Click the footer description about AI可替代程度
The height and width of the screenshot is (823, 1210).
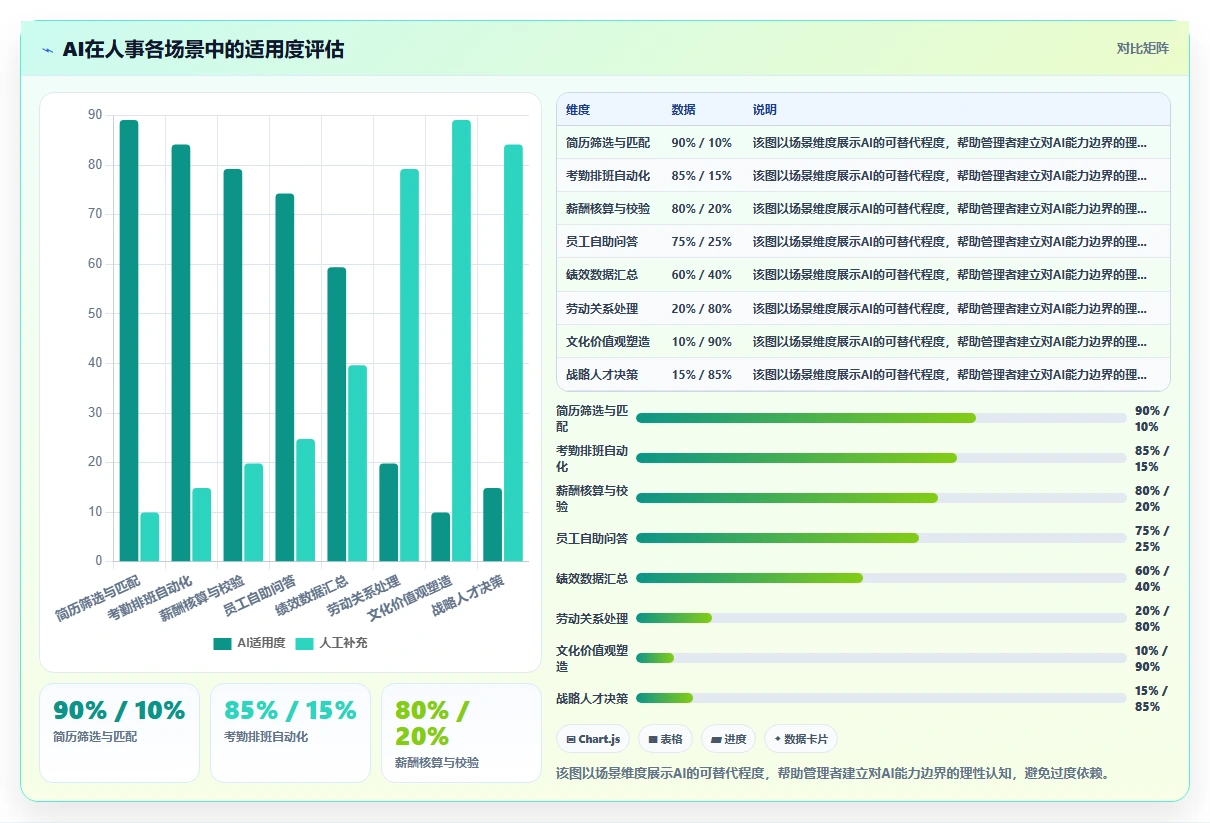click(834, 773)
